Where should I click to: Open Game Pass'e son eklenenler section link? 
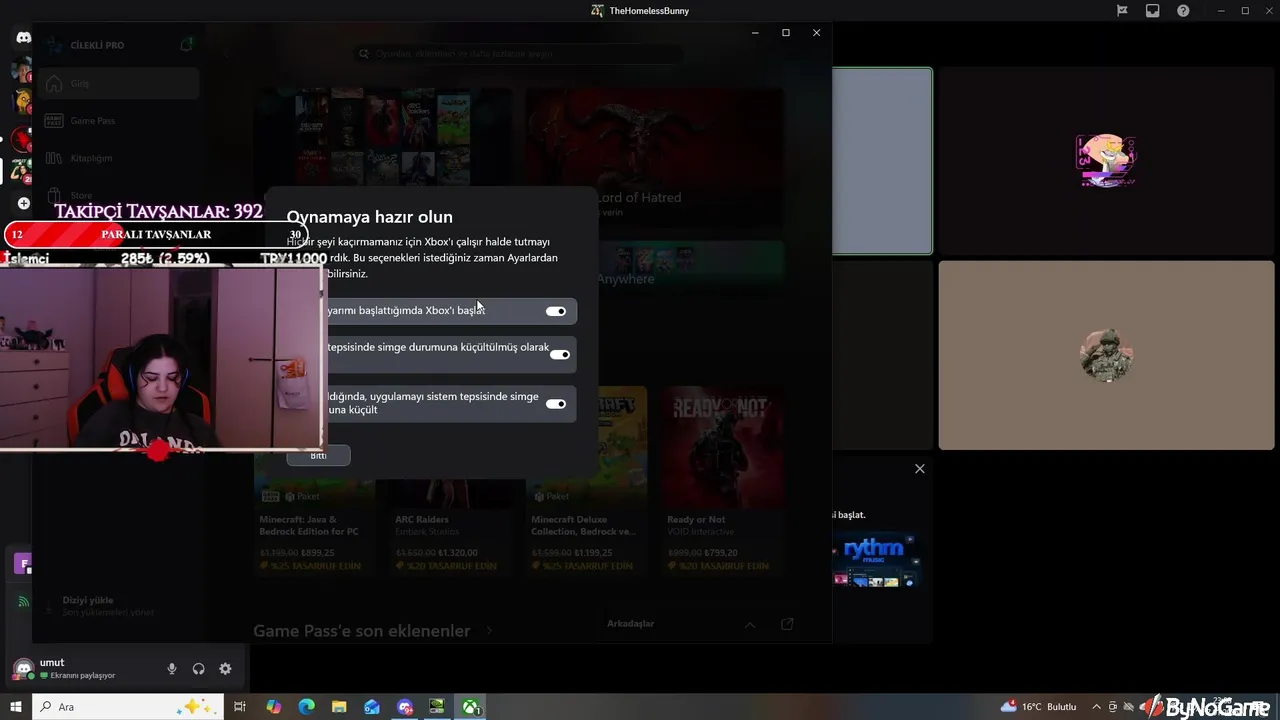[372, 631]
